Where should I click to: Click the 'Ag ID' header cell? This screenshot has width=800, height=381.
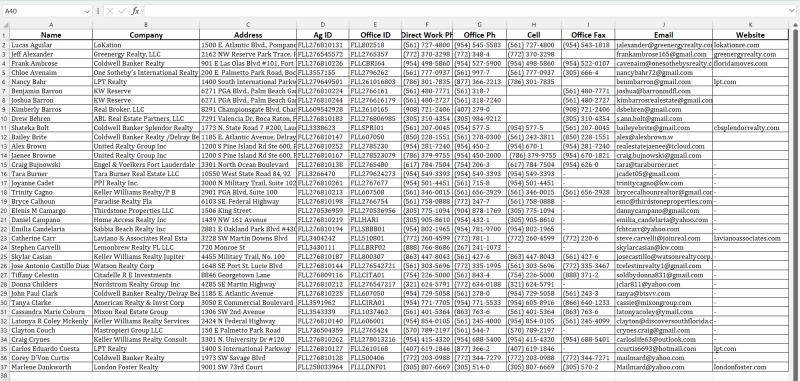pyautogui.click(x=322, y=35)
